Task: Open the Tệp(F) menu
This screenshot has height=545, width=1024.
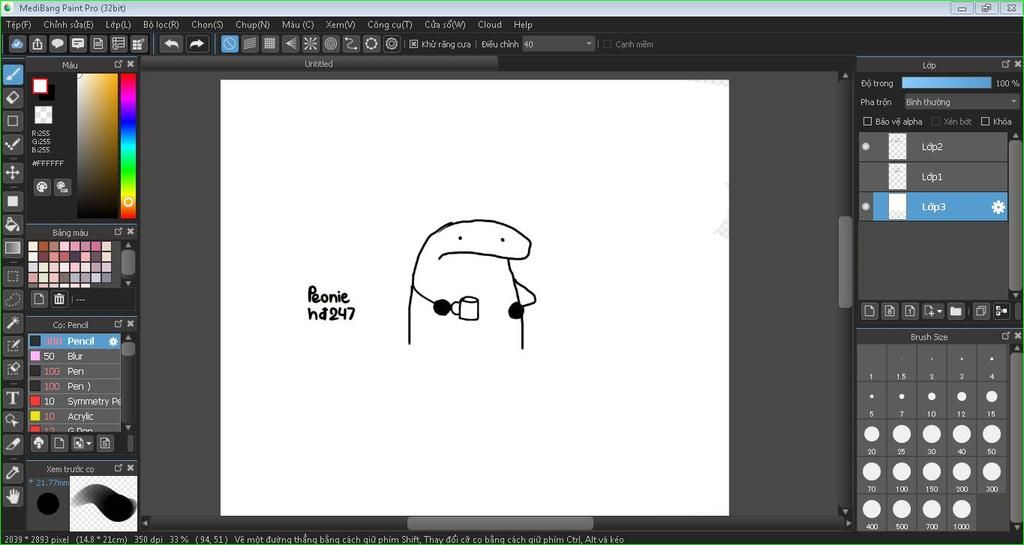Action: coord(18,24)
